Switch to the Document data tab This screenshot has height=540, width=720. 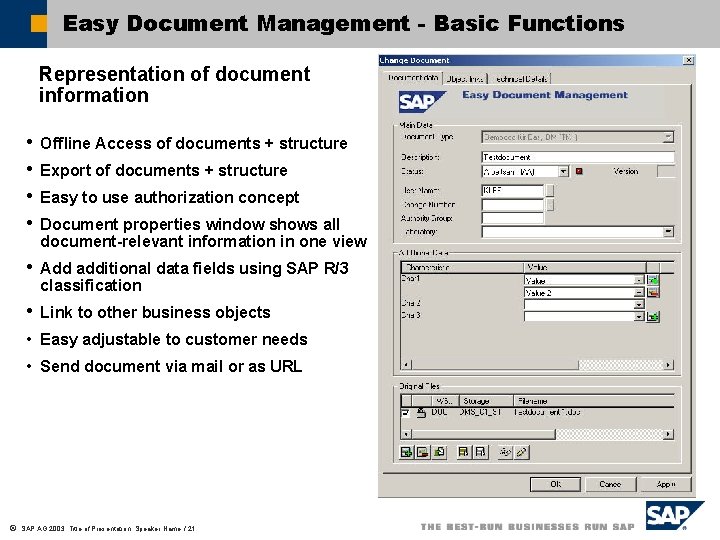pyautogui.click(x=412, y=78)
